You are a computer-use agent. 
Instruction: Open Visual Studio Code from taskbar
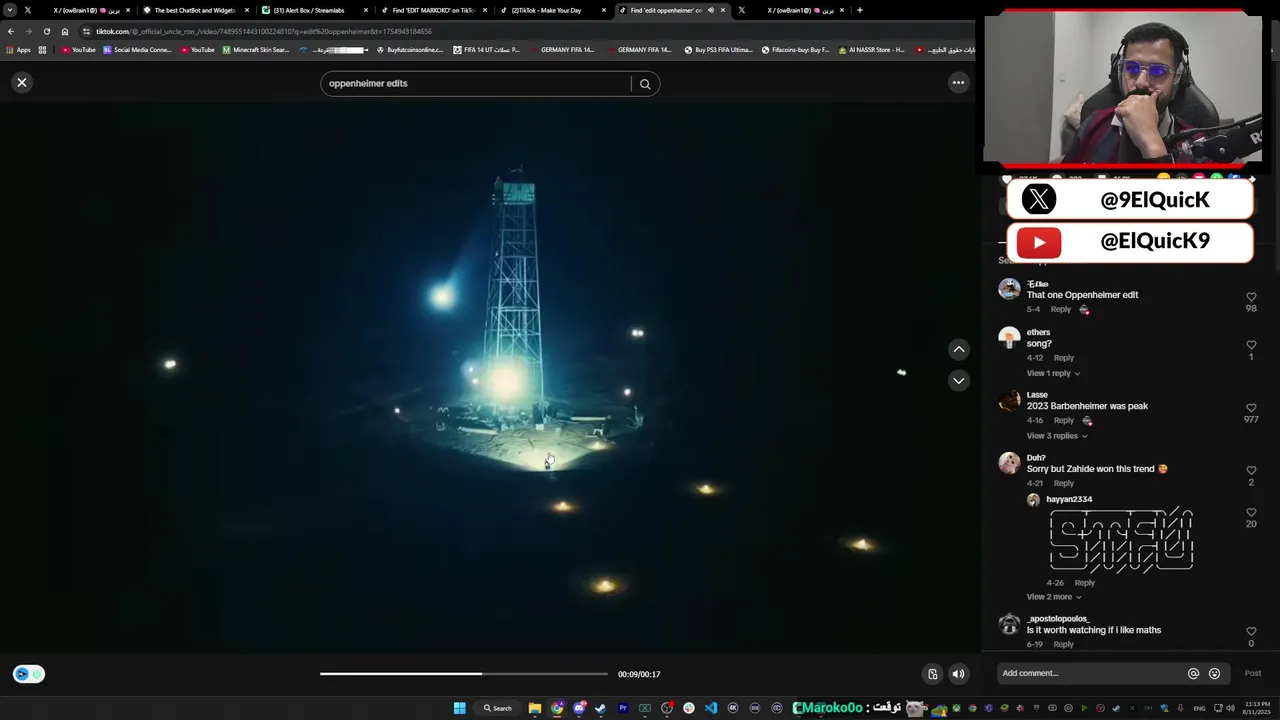point(711,708)
